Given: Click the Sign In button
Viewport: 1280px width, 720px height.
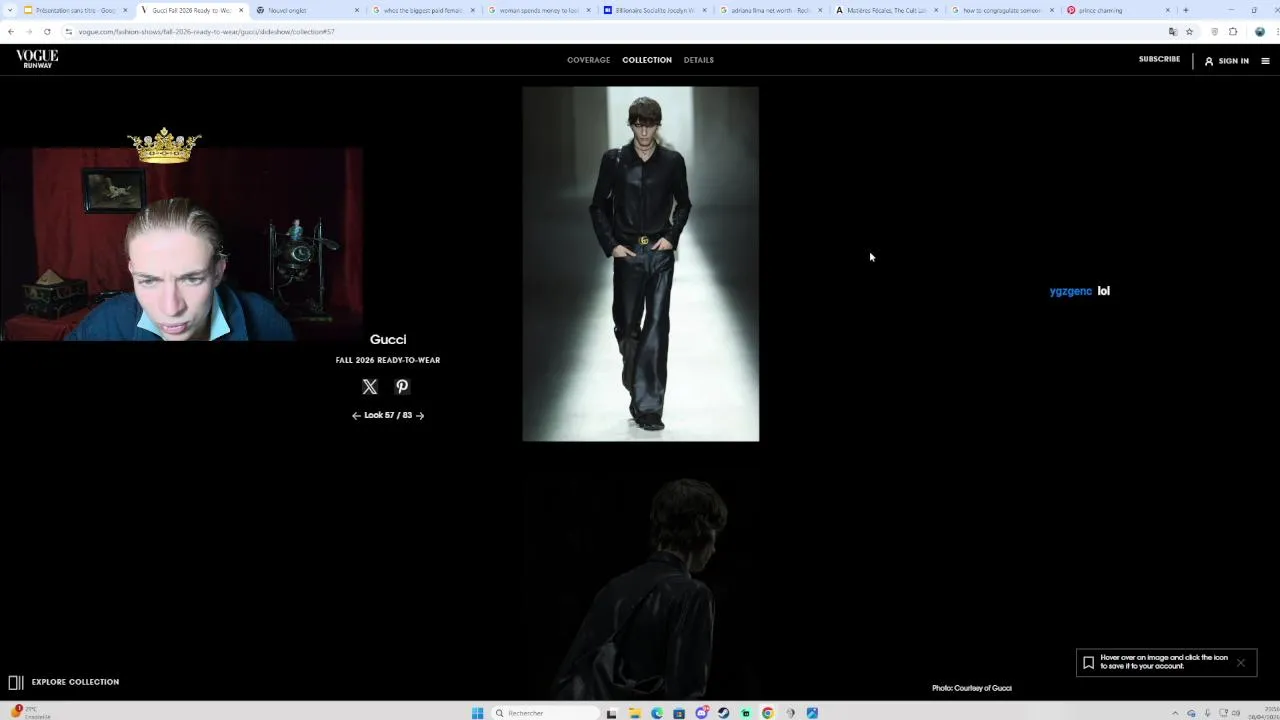Looking at the screenshot, I should (1226, 61).
